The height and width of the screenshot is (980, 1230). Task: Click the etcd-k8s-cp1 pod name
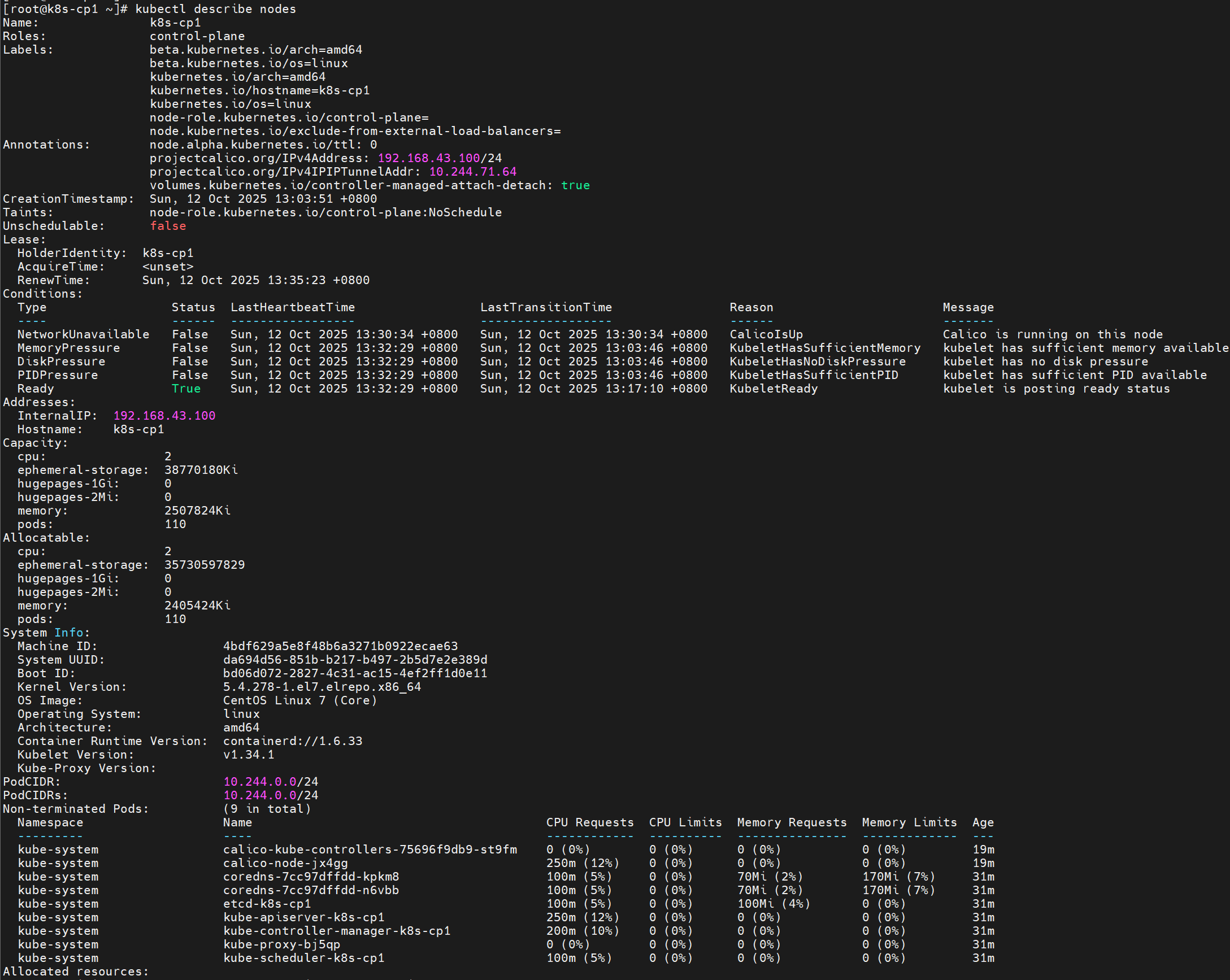click(x=267, y=904)
